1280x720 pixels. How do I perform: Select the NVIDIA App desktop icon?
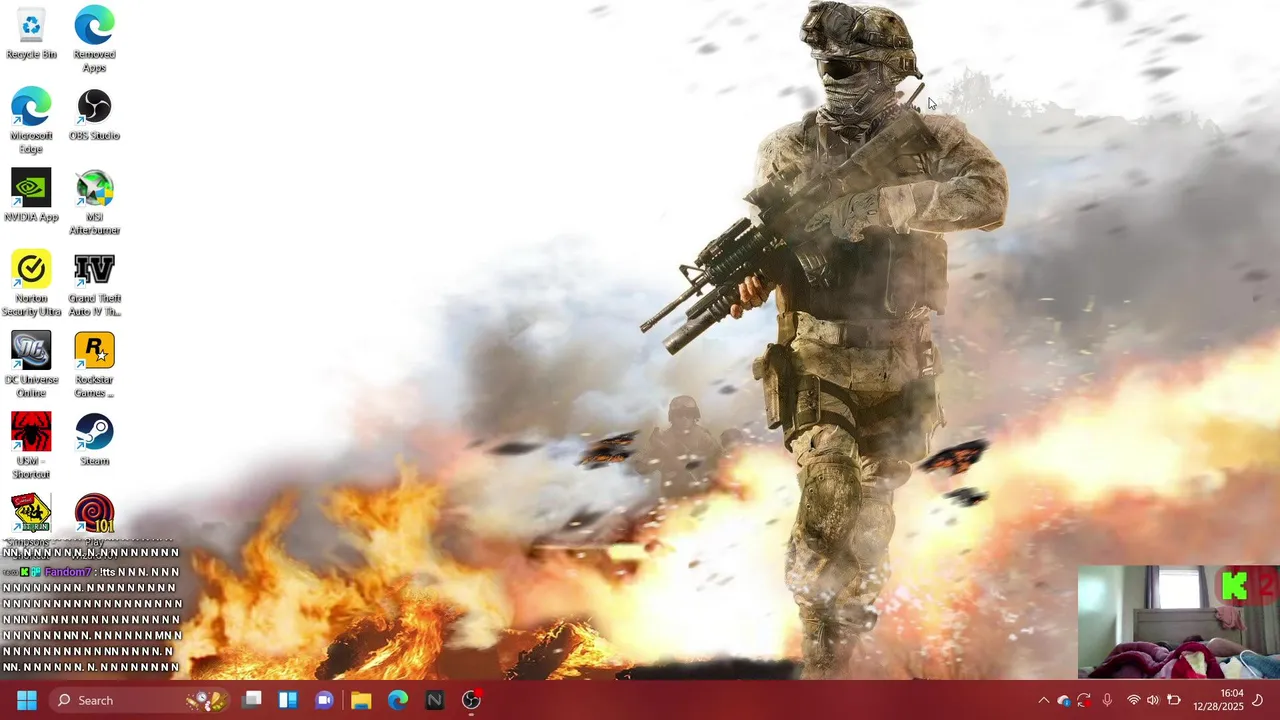tap(31, 196)
